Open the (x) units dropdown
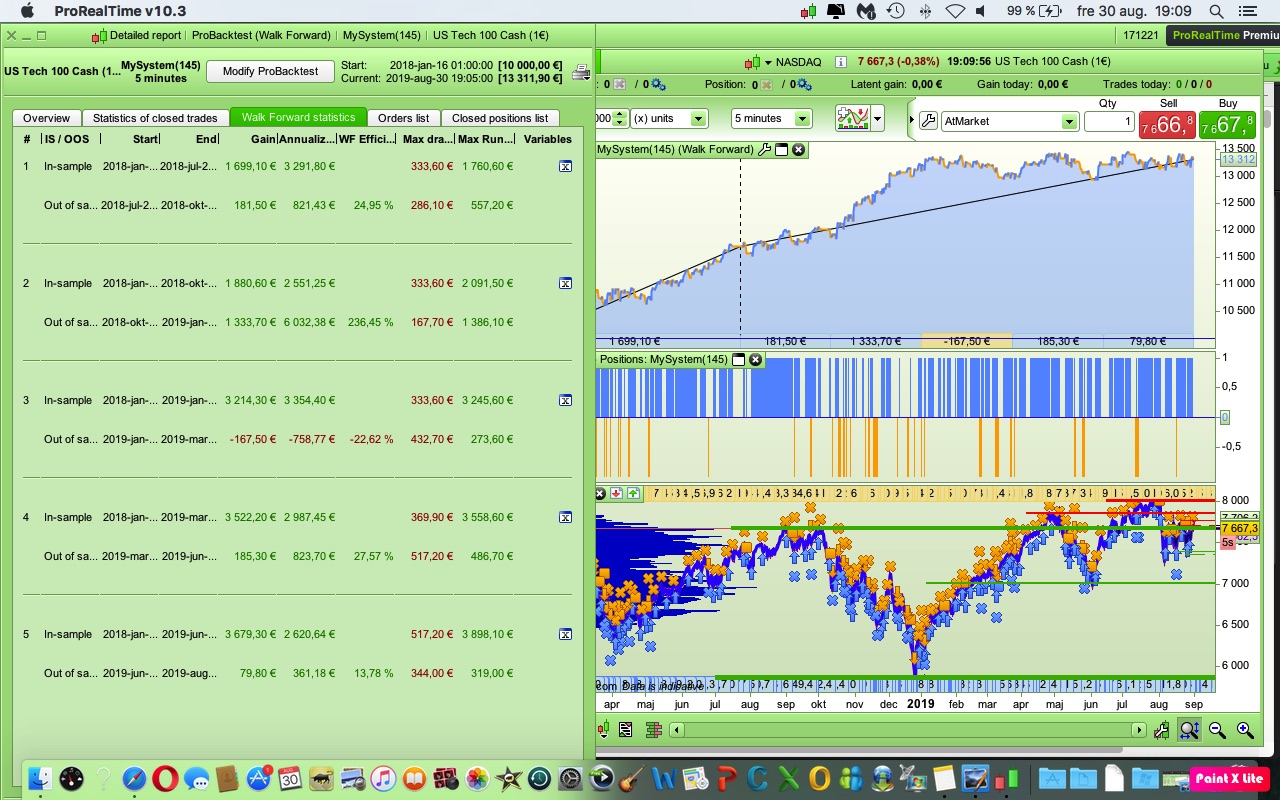This screenshot has width=1280, height=800. (x=698, y=119)
